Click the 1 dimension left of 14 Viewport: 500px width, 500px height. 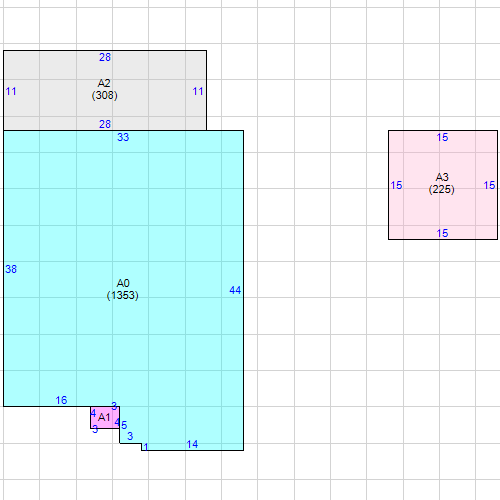[146, 447]
